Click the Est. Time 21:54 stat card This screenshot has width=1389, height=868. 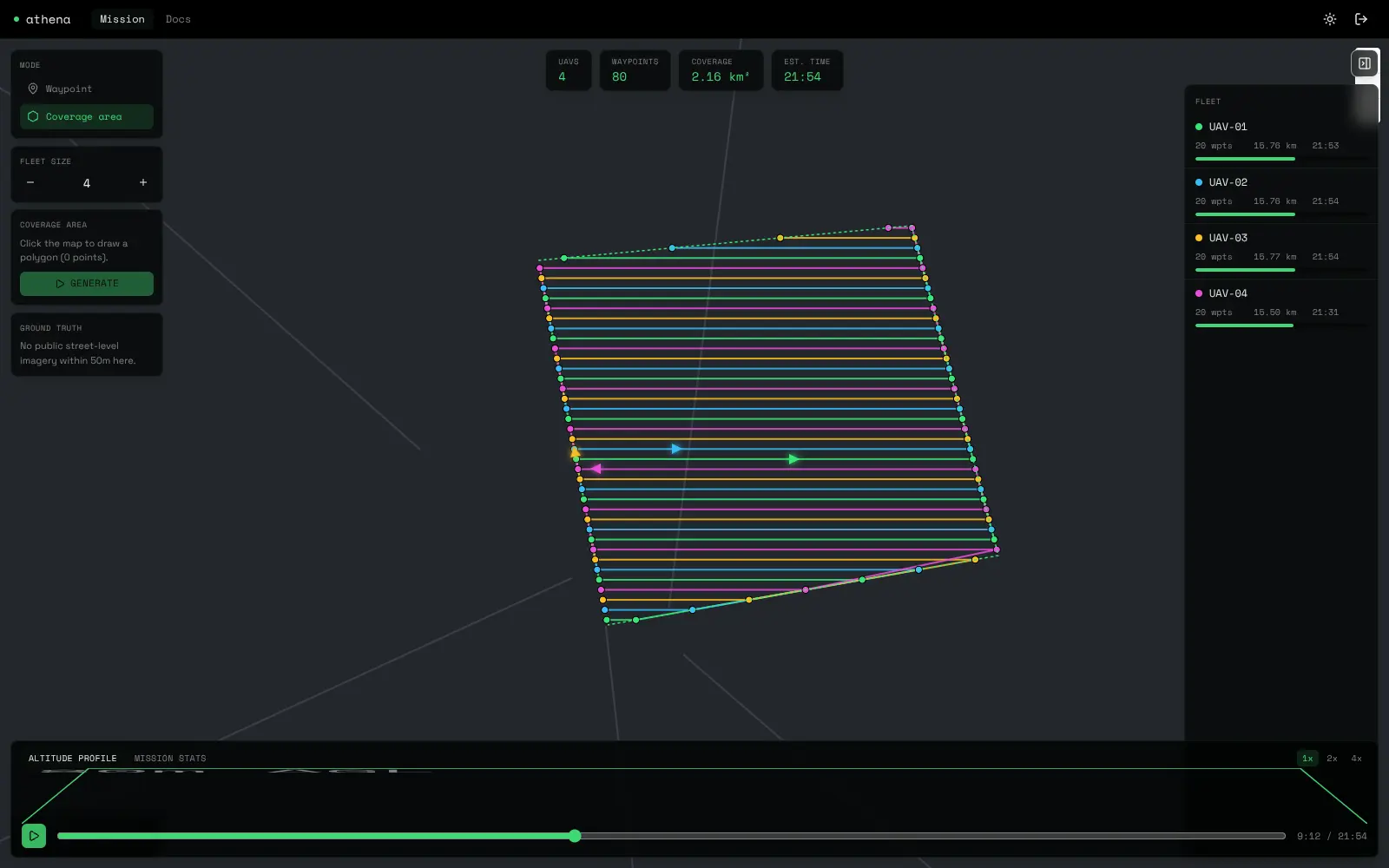tap(806, 70)
